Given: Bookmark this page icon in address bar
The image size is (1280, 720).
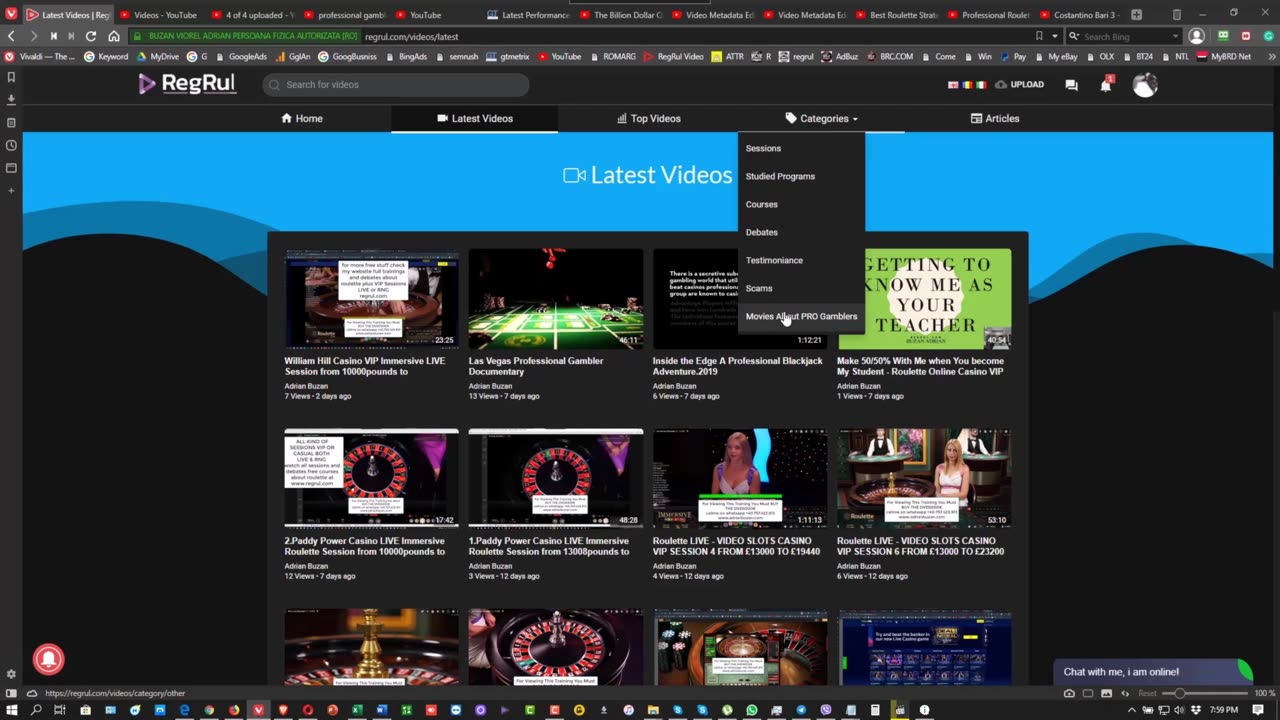Looking at the screenshot, I should (1039, 36).
